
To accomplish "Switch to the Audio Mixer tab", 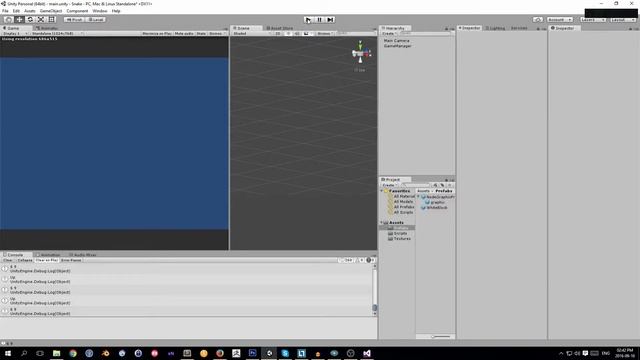I will pos(83,255).
